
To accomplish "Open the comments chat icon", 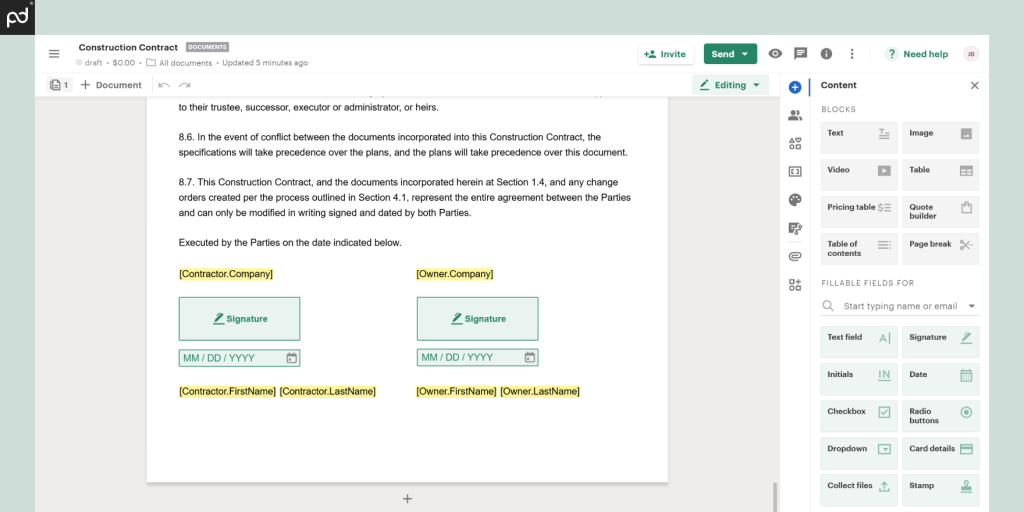I will point(801,54).
